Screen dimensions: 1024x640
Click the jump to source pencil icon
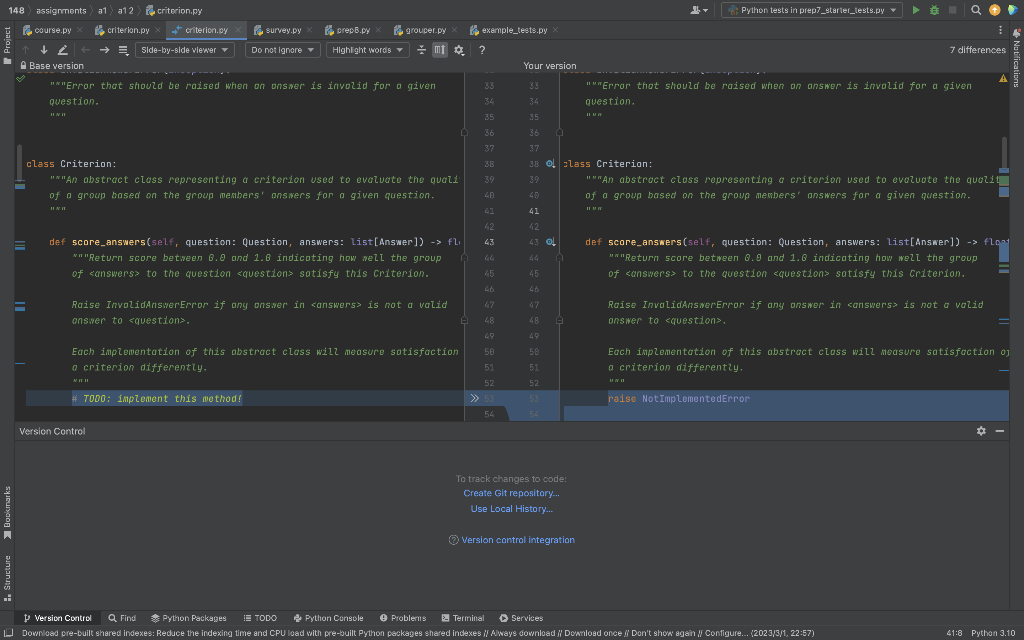point(63,50)
